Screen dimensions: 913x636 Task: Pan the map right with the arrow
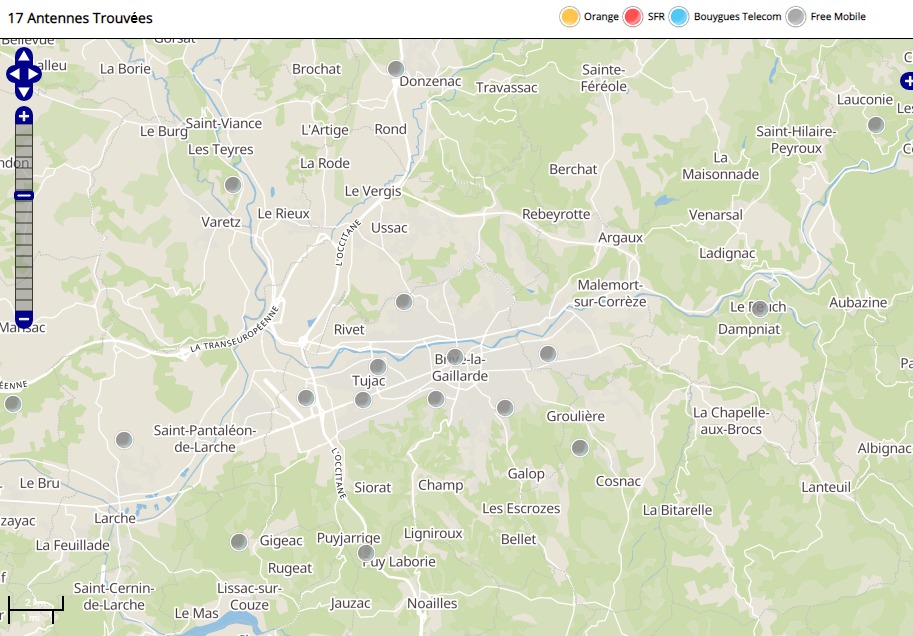(36, 74)
